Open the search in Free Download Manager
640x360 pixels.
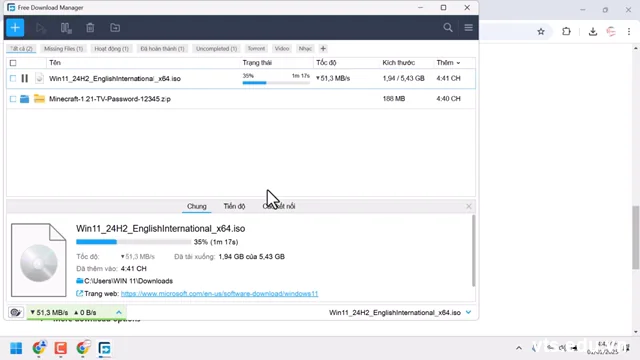[x=448, y=27]
